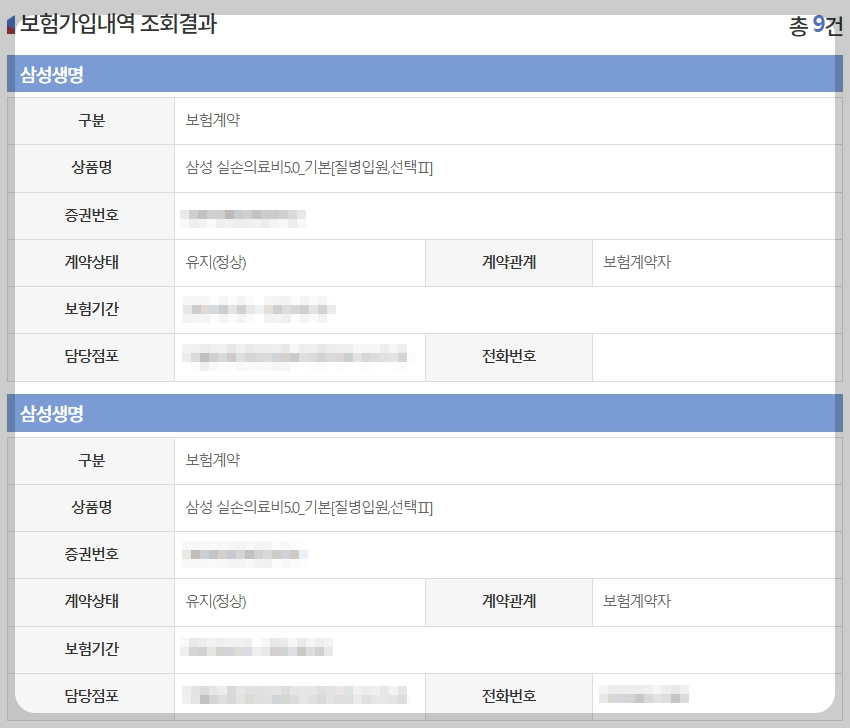Click 보험기간 label in second 삼성생명 table
Image resolution: width=850 pixels, height=728 pixels.
(92, 649)
